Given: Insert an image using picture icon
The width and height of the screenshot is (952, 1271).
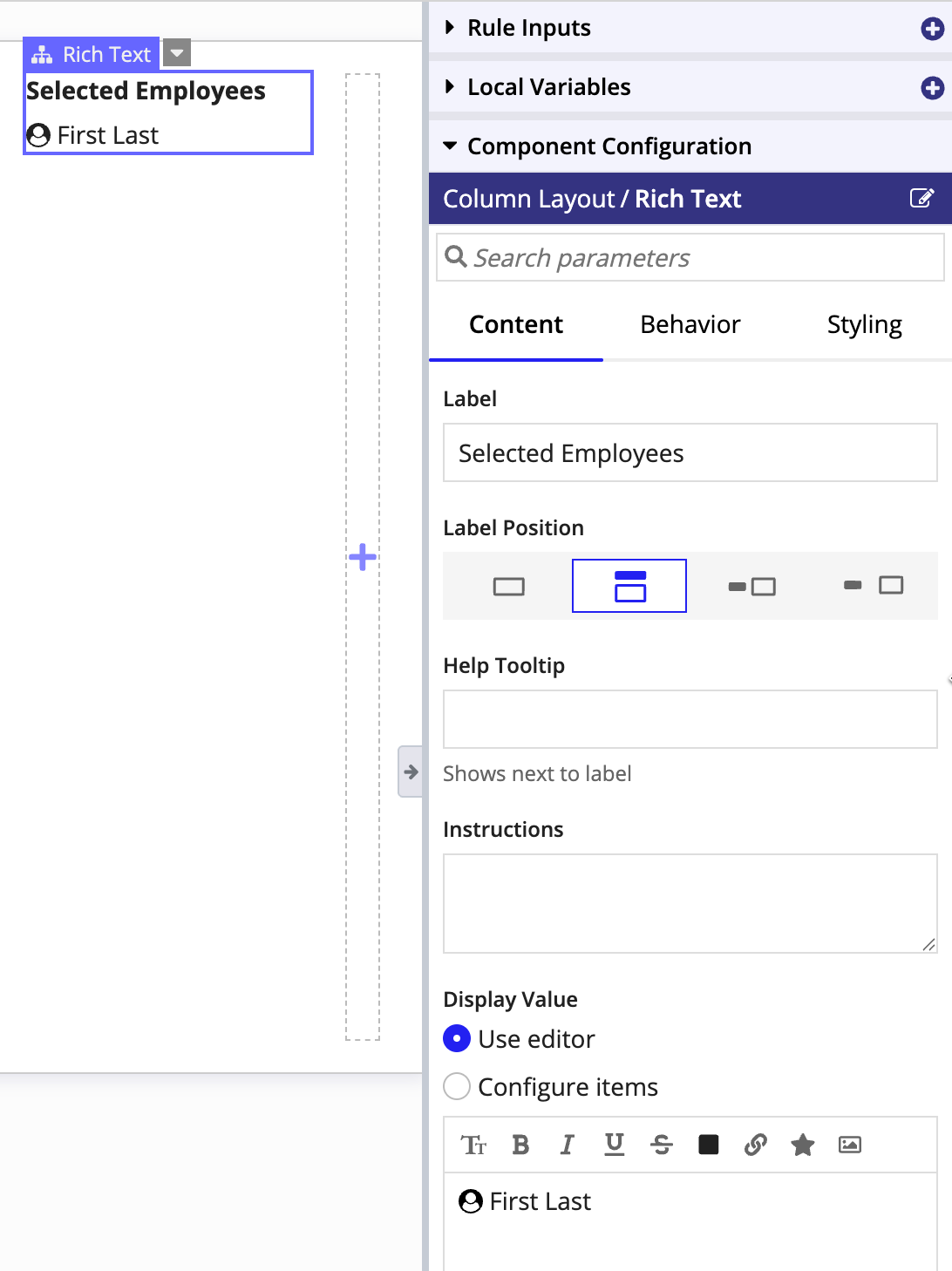Looking at the screenshot, I should (x=850, y=1145).
